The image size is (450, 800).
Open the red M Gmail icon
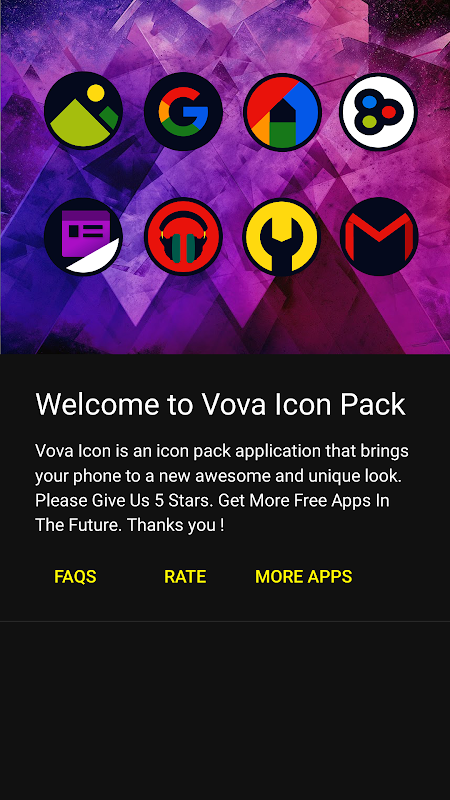tap(379, 236)
